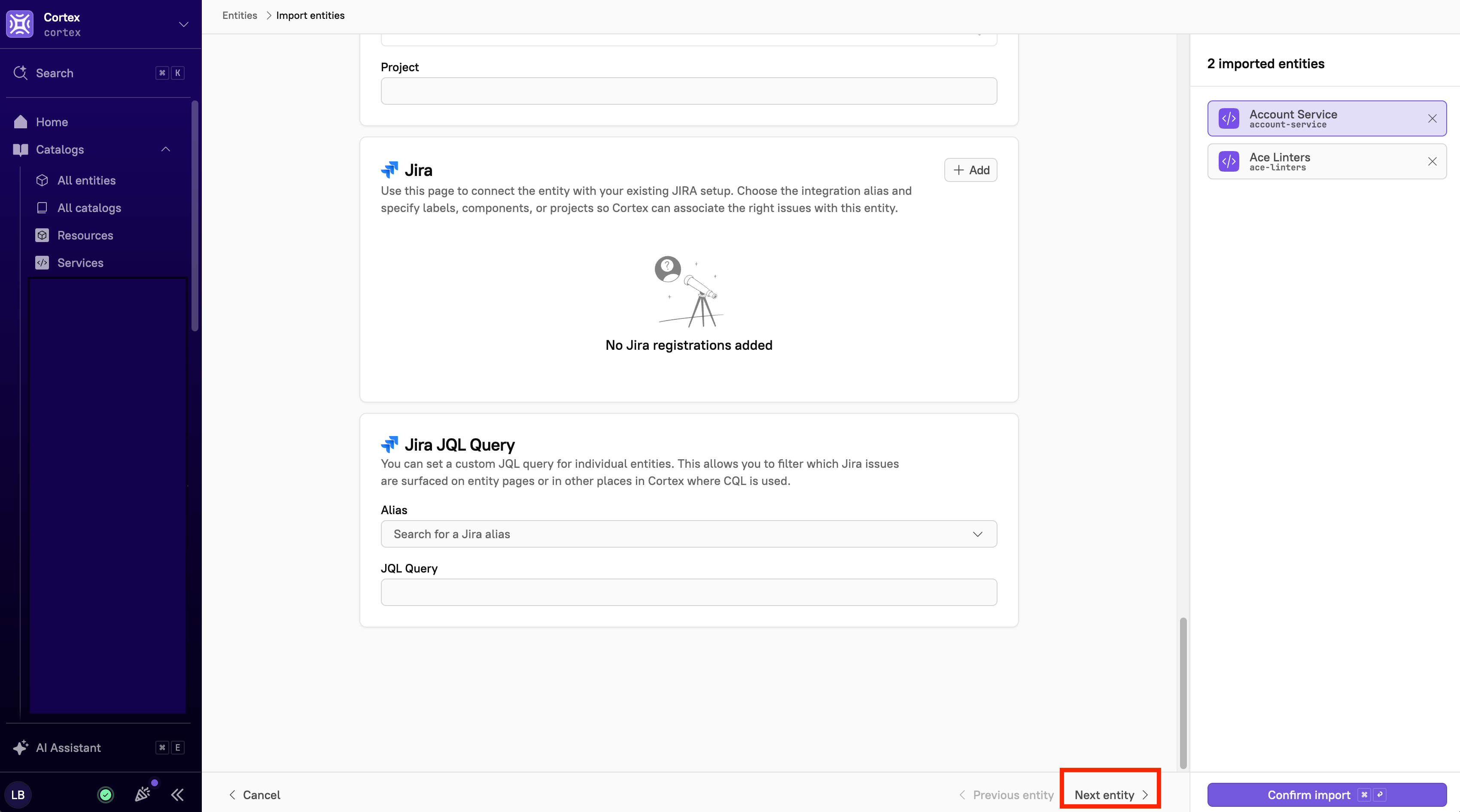
Task: Click the AI Assistant sparkle icon
Action: pos(21,747)
